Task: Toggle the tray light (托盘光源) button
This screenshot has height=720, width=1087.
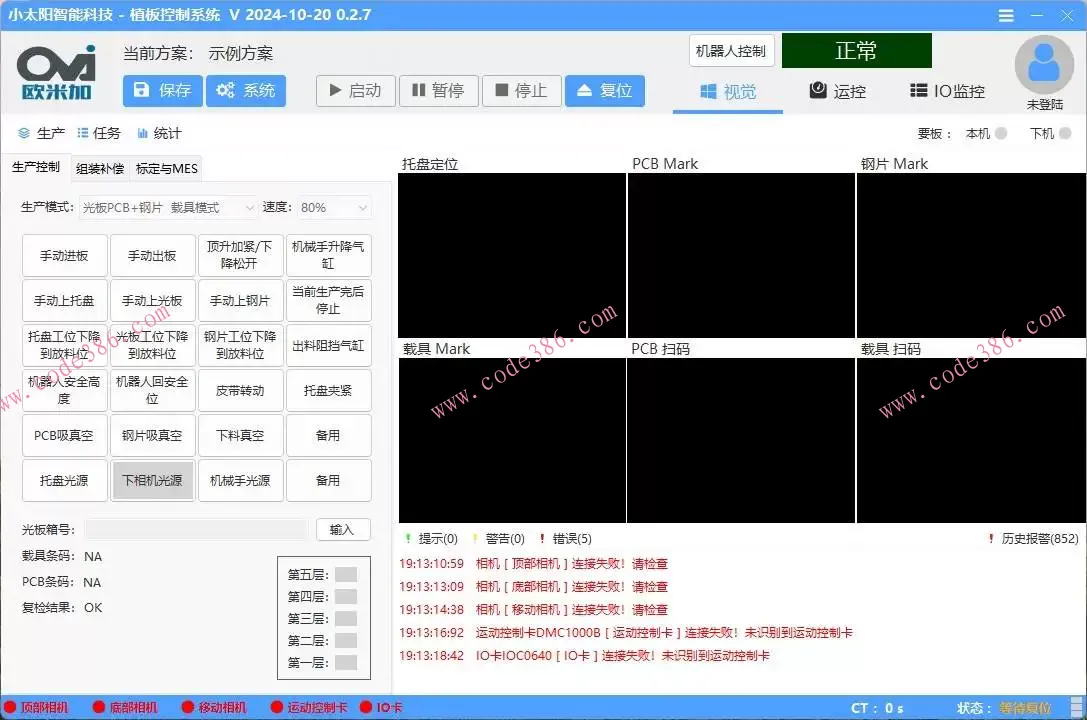Action: 64,481
